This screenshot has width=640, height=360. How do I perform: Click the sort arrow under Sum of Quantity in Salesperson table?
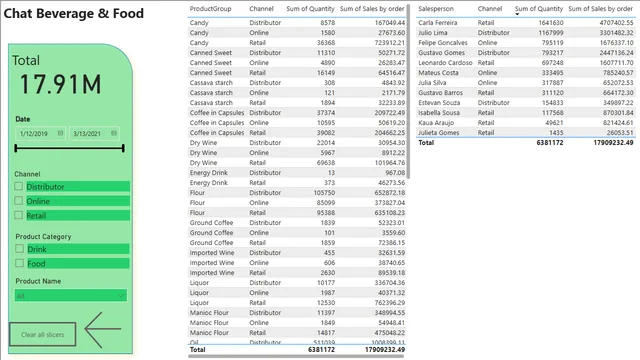[x=517, y=14]
